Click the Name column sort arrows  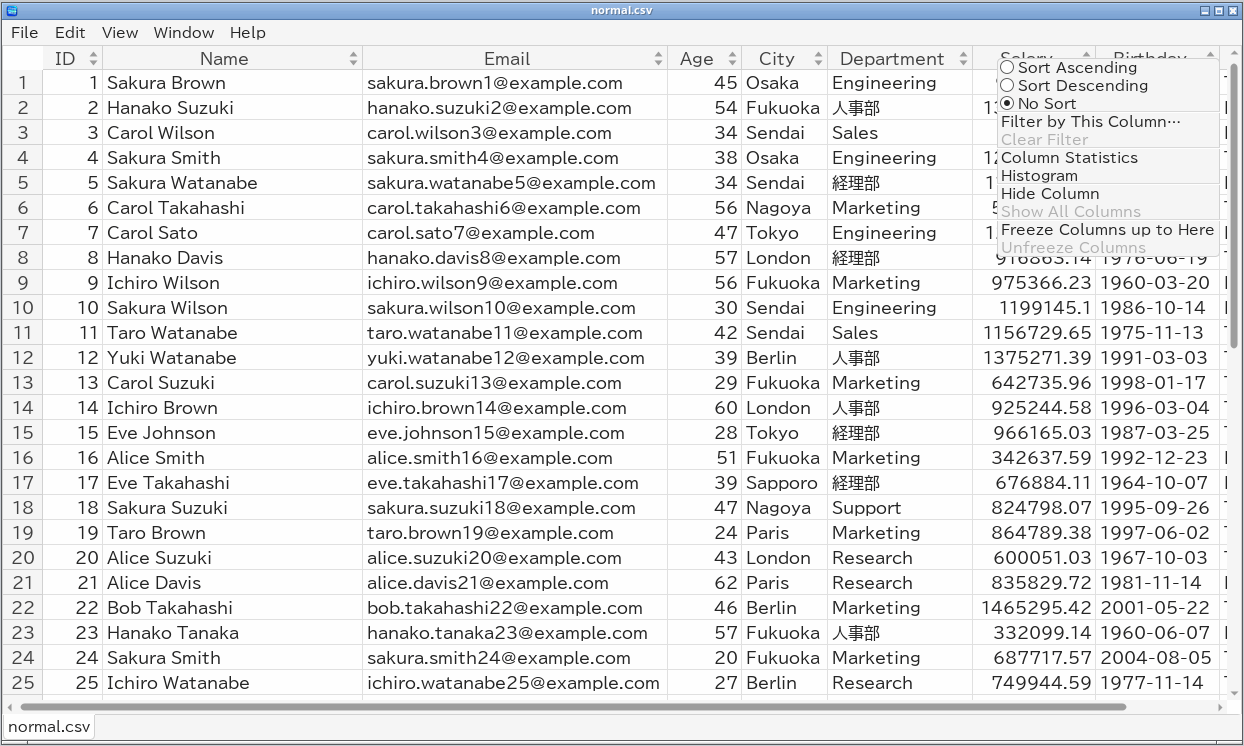pyautogui.click(x=353, y=59)
